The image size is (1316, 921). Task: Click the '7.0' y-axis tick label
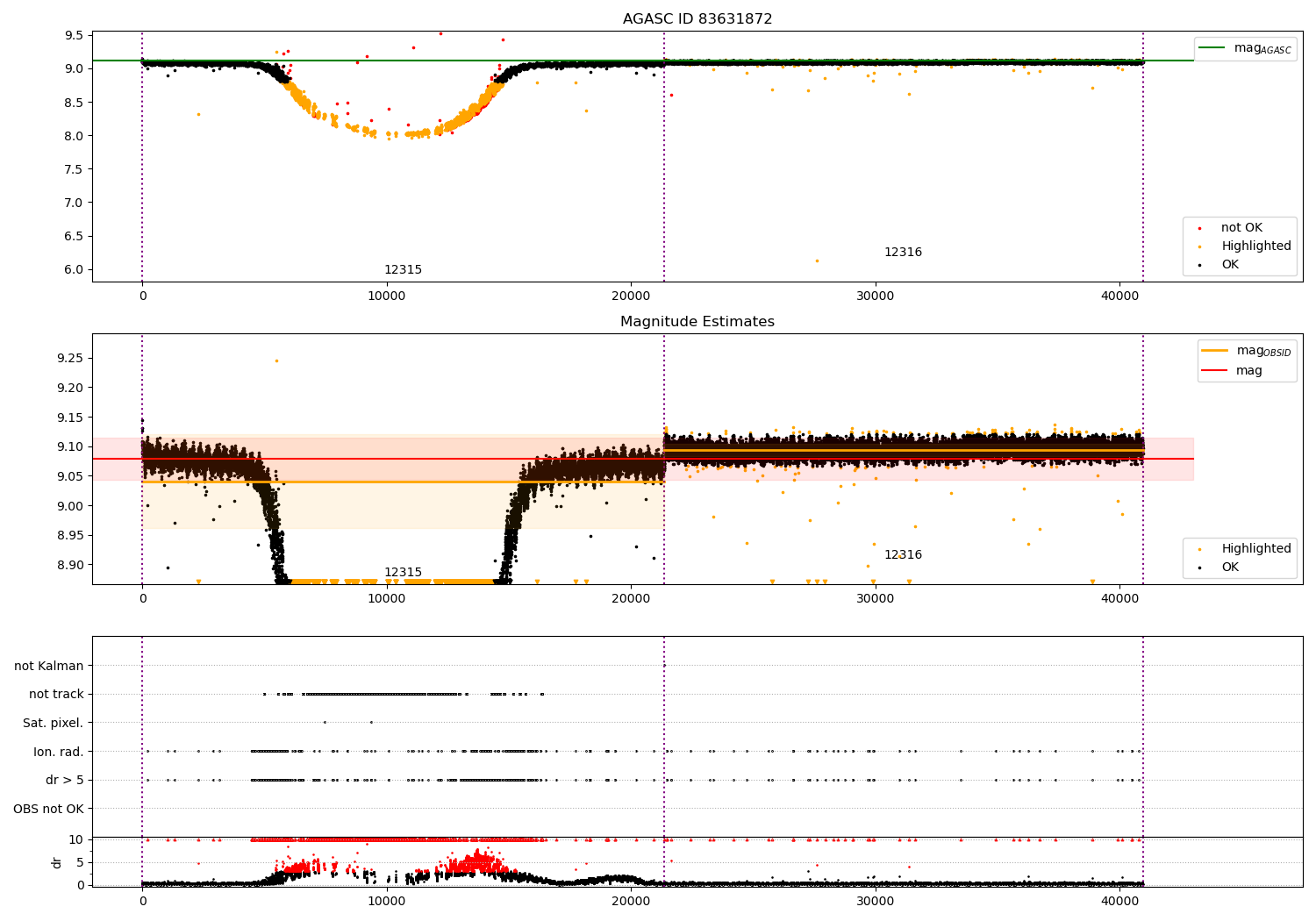(75, 203)
